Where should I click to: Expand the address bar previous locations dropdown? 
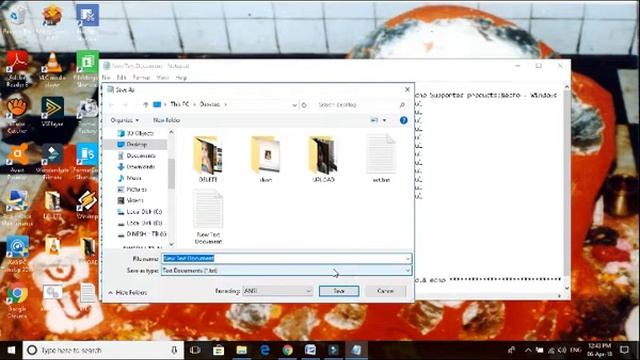[294, 105]
